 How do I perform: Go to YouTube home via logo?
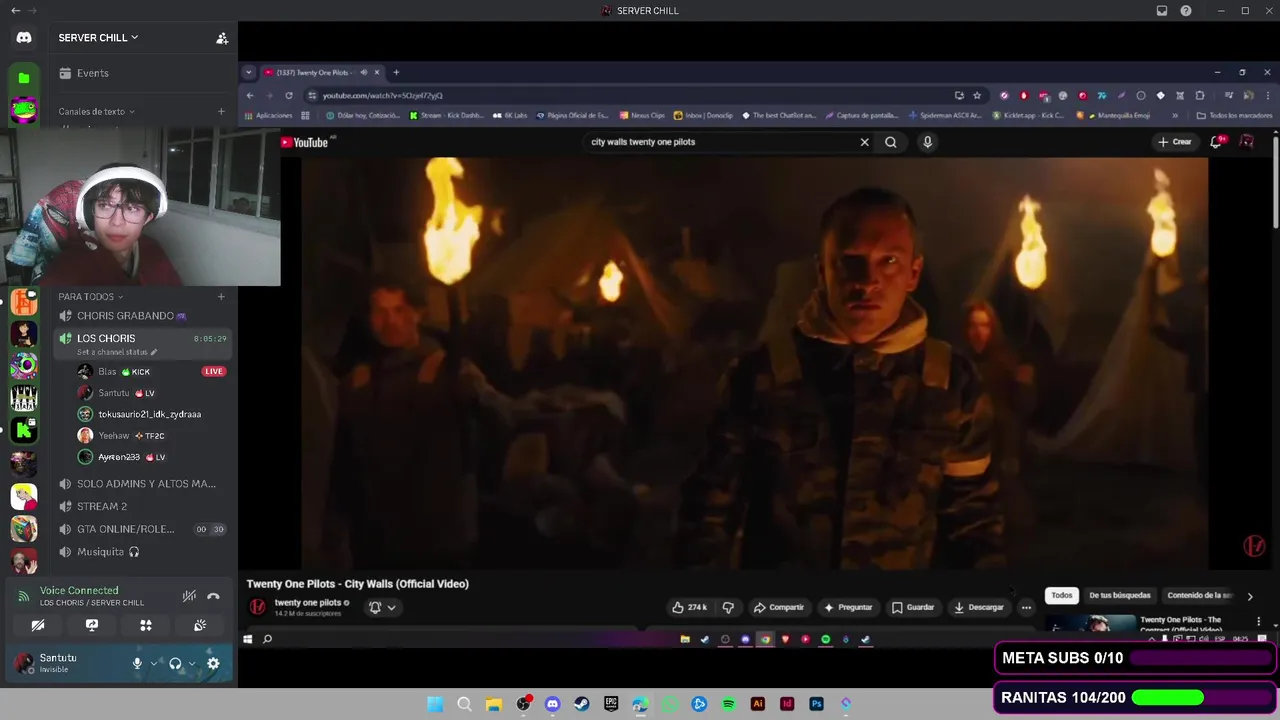click(304, 142)
